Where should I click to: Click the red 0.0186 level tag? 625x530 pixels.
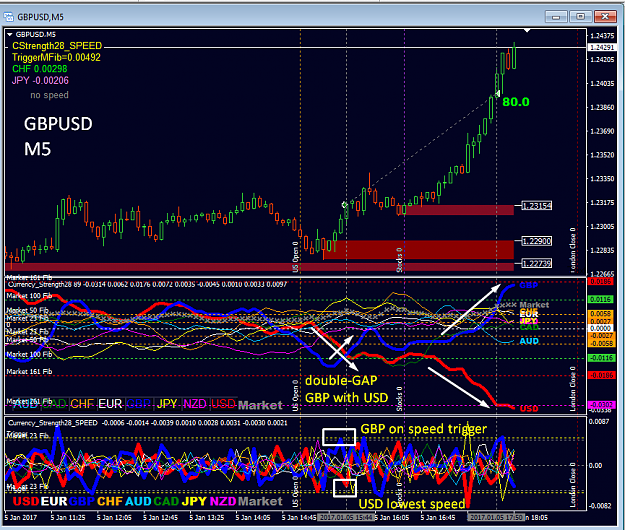601,282
